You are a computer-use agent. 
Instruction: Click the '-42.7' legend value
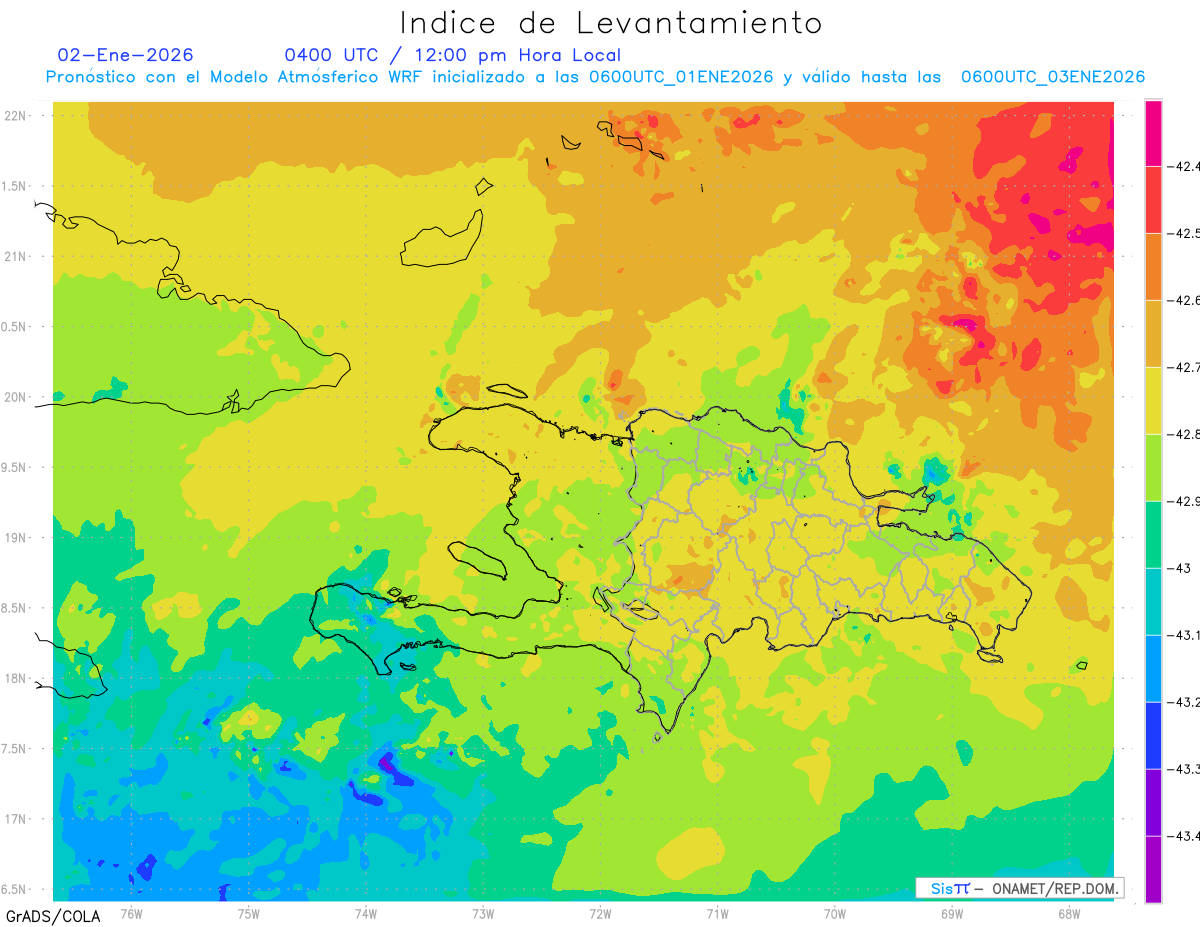coord(1183,367)
